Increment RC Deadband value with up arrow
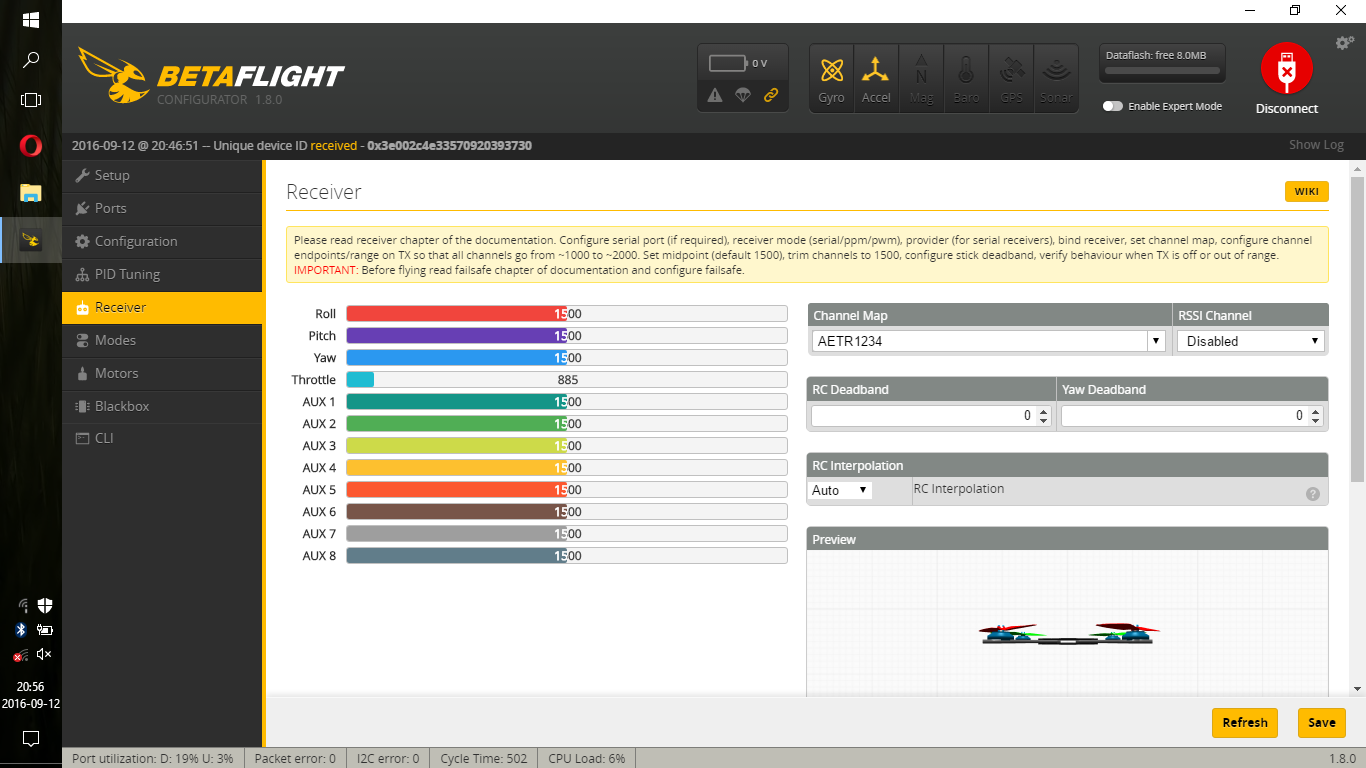Screen dimensions: 1366x768 coord(1043,410)
